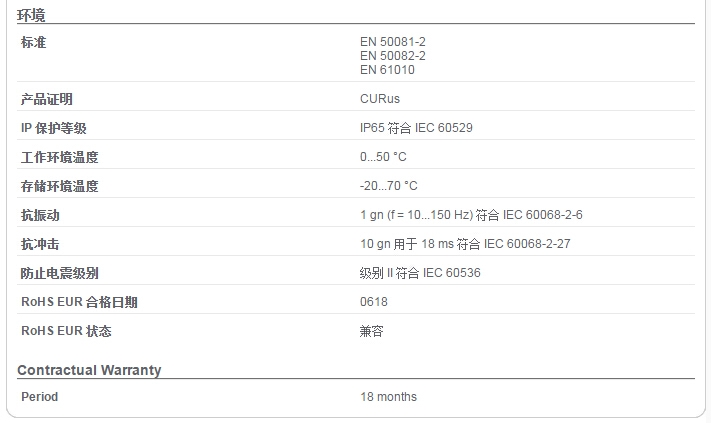Click the IP65 符合 IEC 60529 value
Image resolution: width=711 pixels, height=423 pixels.
tap(416, 128)
